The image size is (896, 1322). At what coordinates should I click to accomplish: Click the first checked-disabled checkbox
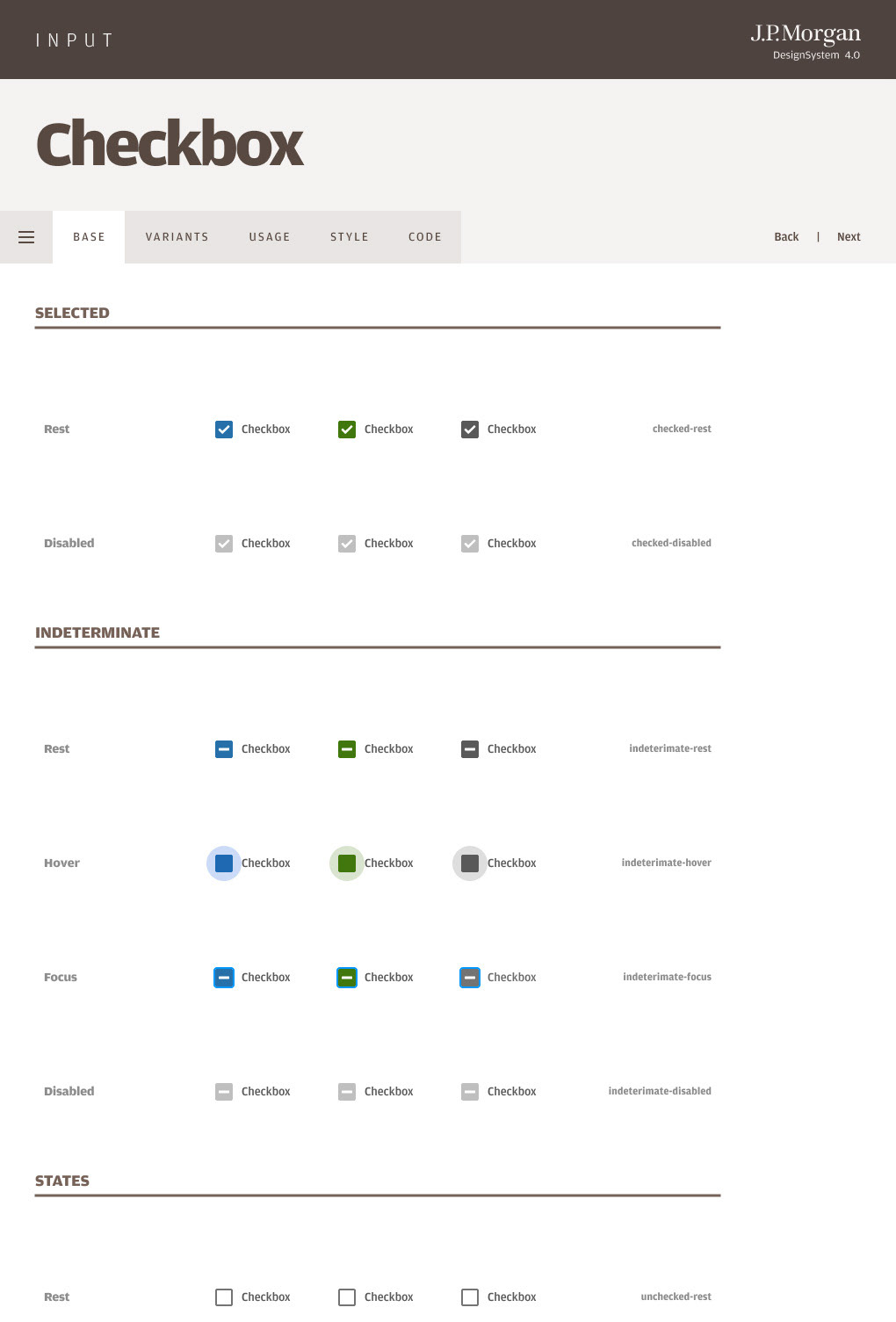(x=224, y=544)
